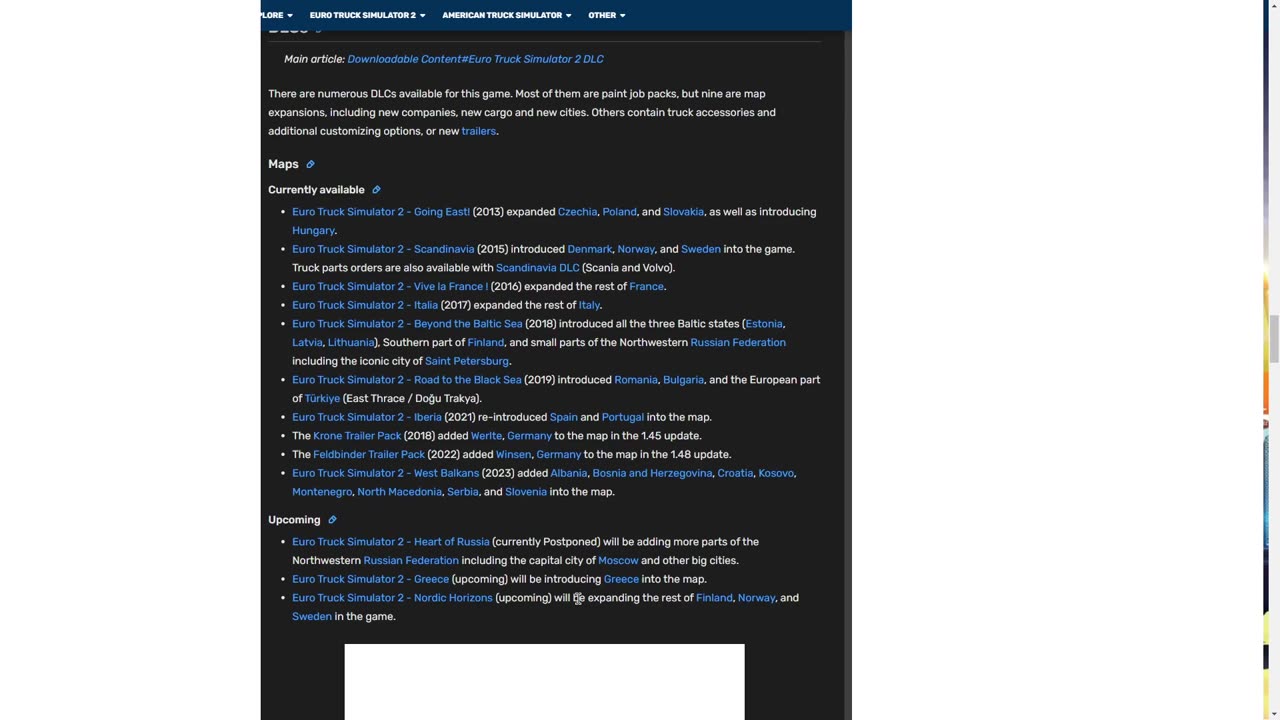
Task: Edit the Maps section via pencil icon
Action: [310, 164]
